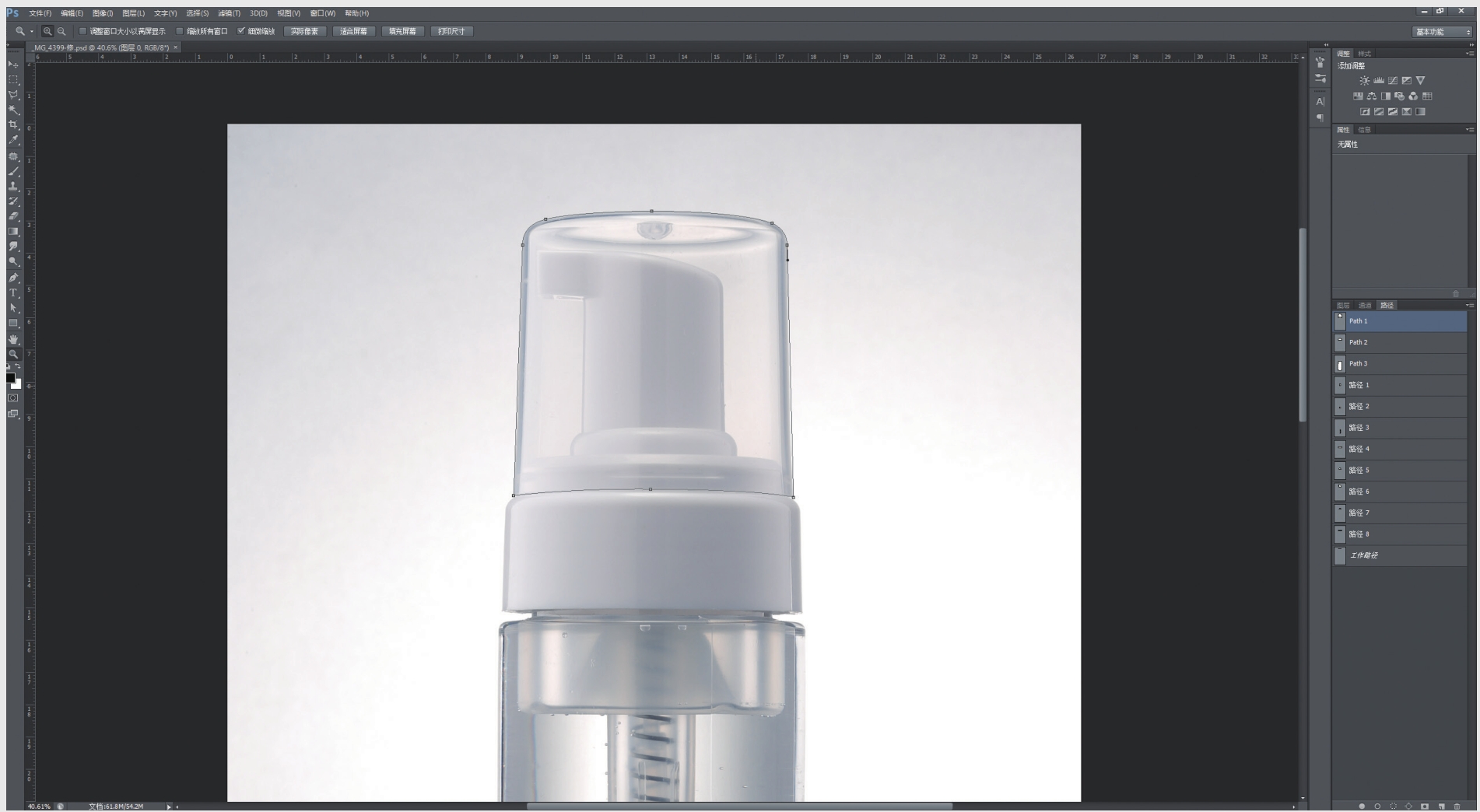The image size is (1480, 812).
Task: Select the 工作路径 work path row
Action: [x=1400, y=555]
